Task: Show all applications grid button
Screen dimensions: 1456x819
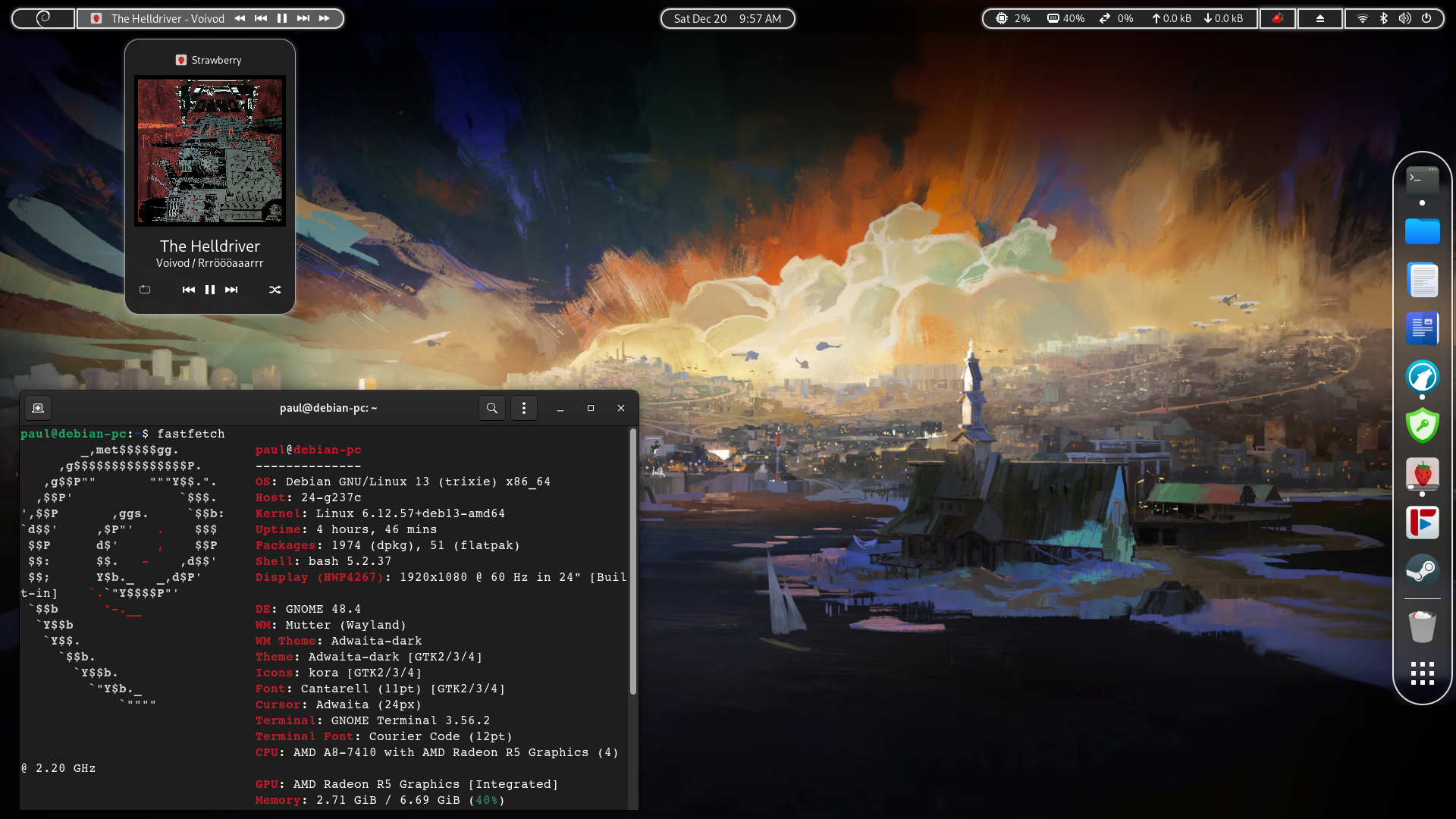Action: pos(1422,673)
